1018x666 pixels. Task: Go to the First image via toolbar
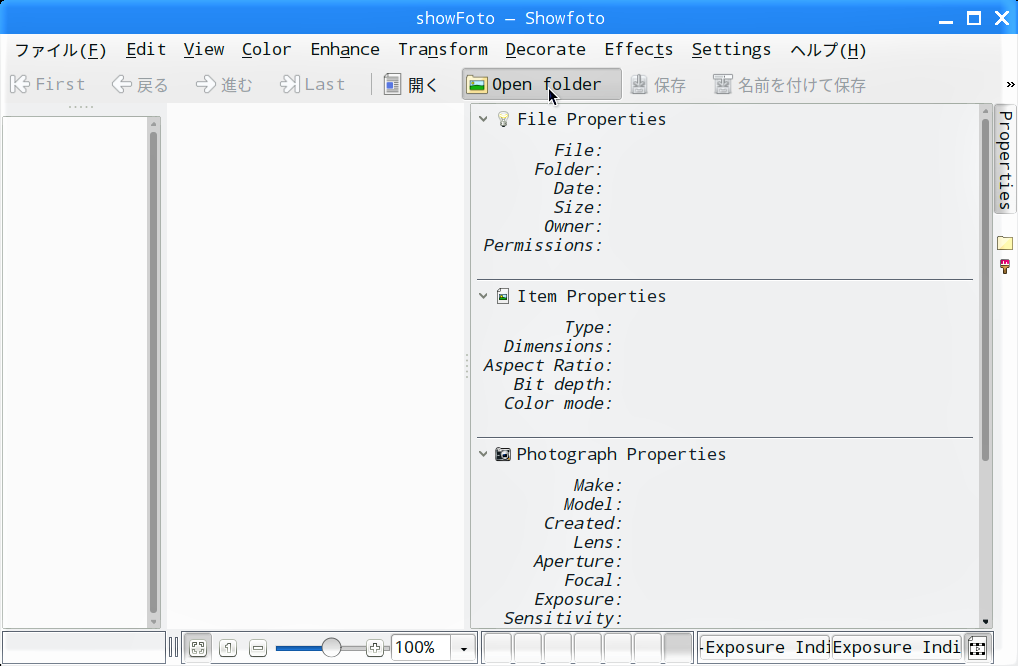tap(47, 84)
